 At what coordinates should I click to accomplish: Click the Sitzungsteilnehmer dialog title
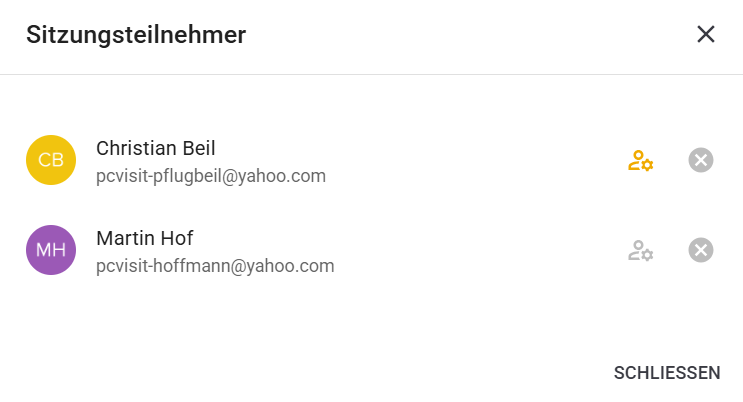click(x=136, y=35)
